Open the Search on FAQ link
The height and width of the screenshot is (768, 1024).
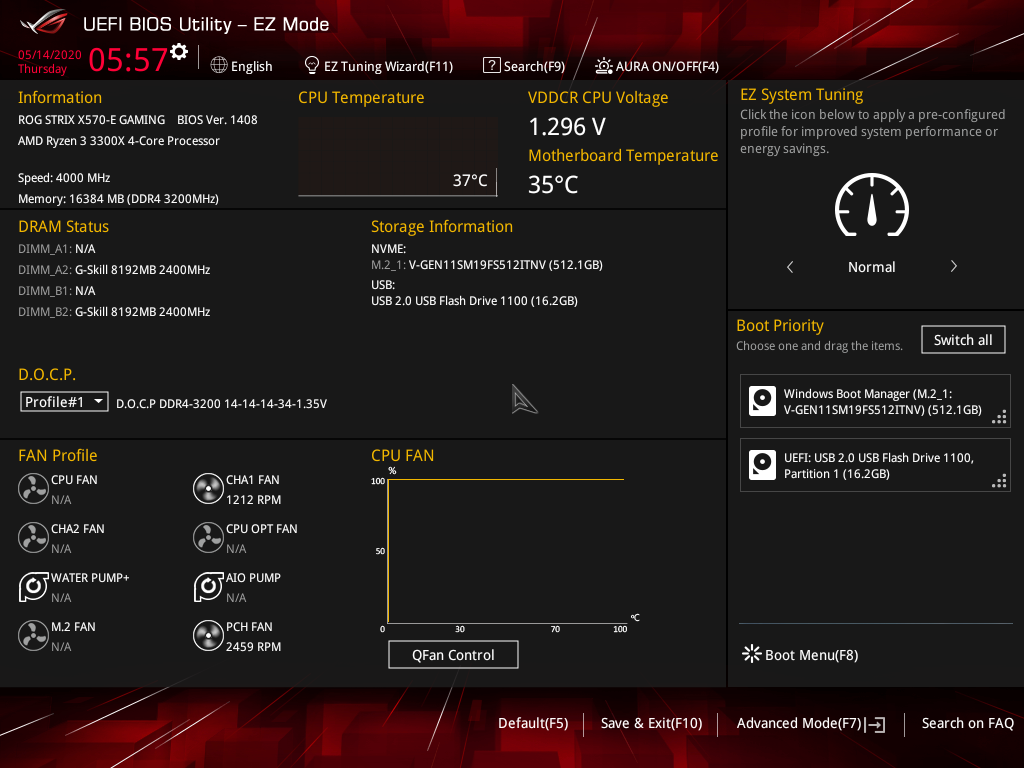tap(967, 723)
